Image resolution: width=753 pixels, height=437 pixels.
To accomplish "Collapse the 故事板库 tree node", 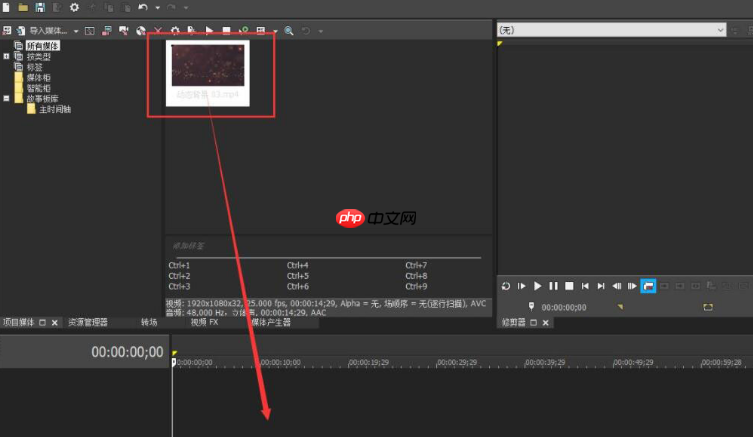I will pyautogui.click(x=7, y=98).
